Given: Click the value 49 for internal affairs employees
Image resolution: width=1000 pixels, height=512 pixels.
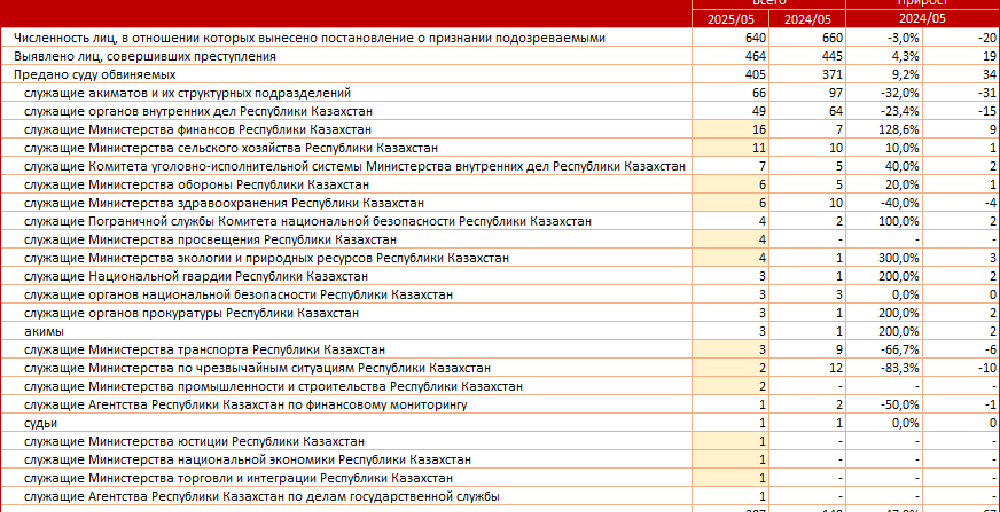Looking at the screenshot, I should pos(759,112).
